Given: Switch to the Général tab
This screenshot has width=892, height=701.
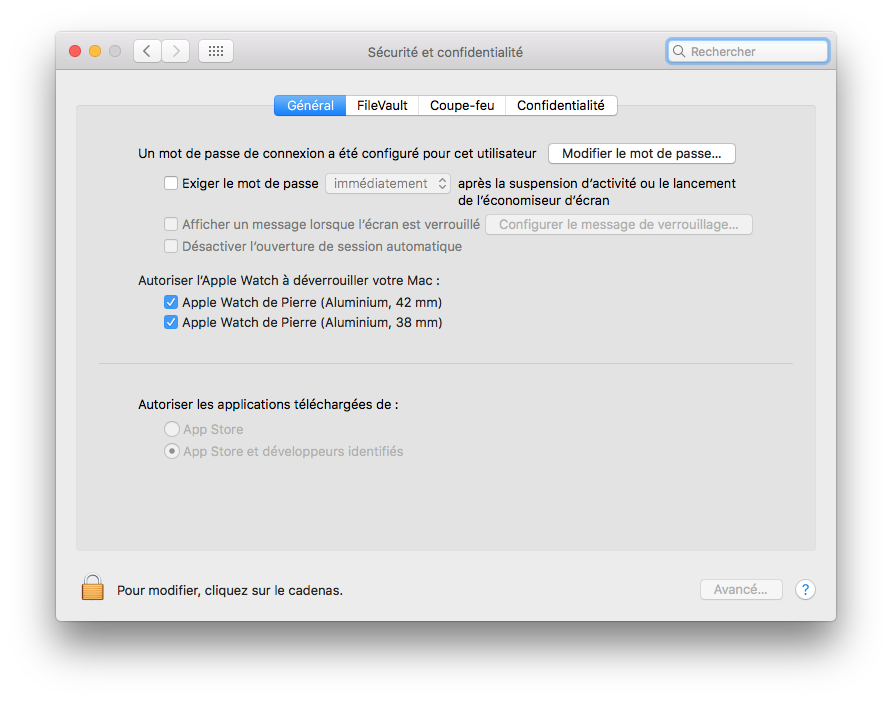Looking at the screenshot, I should coord(310,105).
